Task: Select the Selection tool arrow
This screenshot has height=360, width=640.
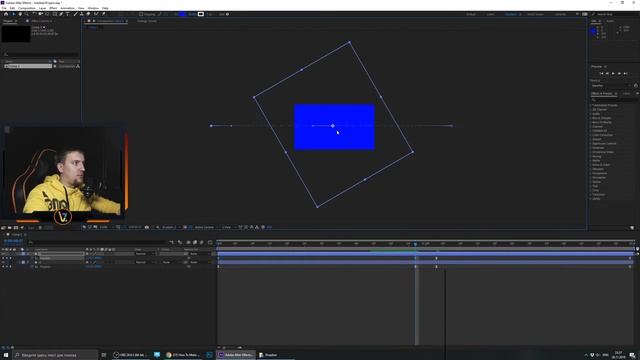Action: pos(13,14)
